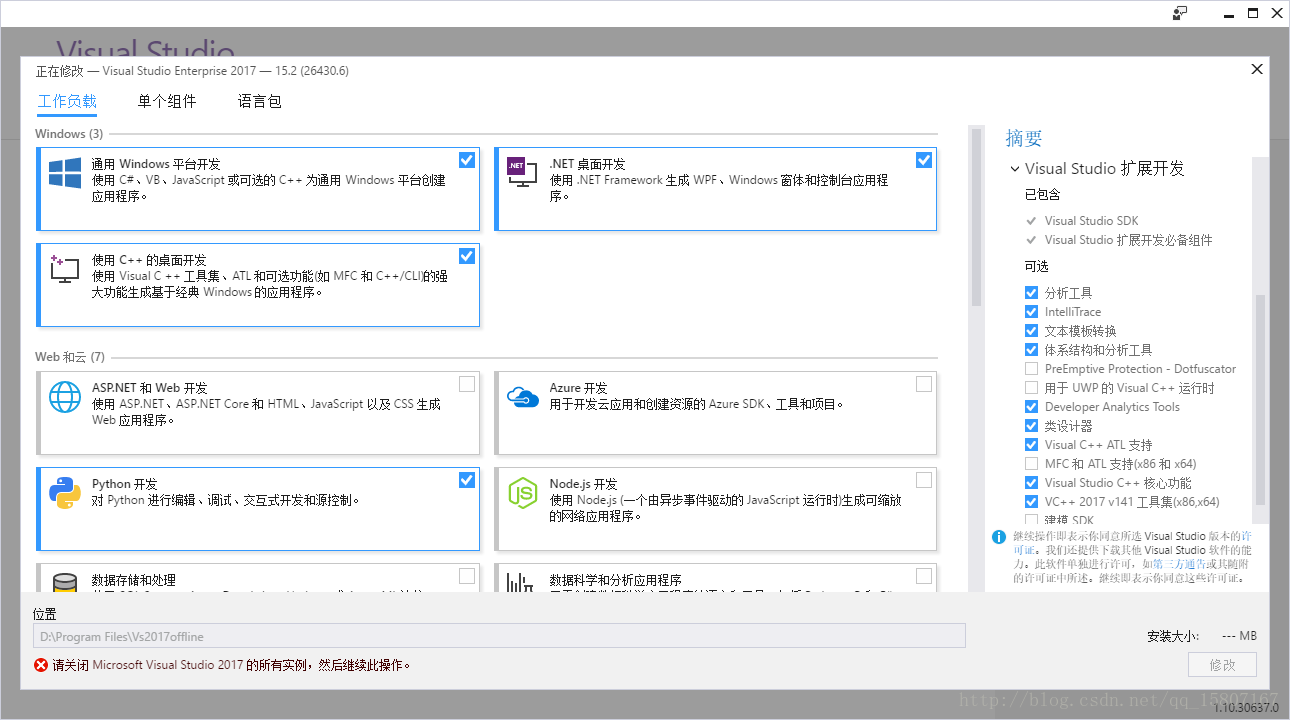
Task: Click the Node.js hexagon icon
Action: pyautogui.click(x=523, y=493)
